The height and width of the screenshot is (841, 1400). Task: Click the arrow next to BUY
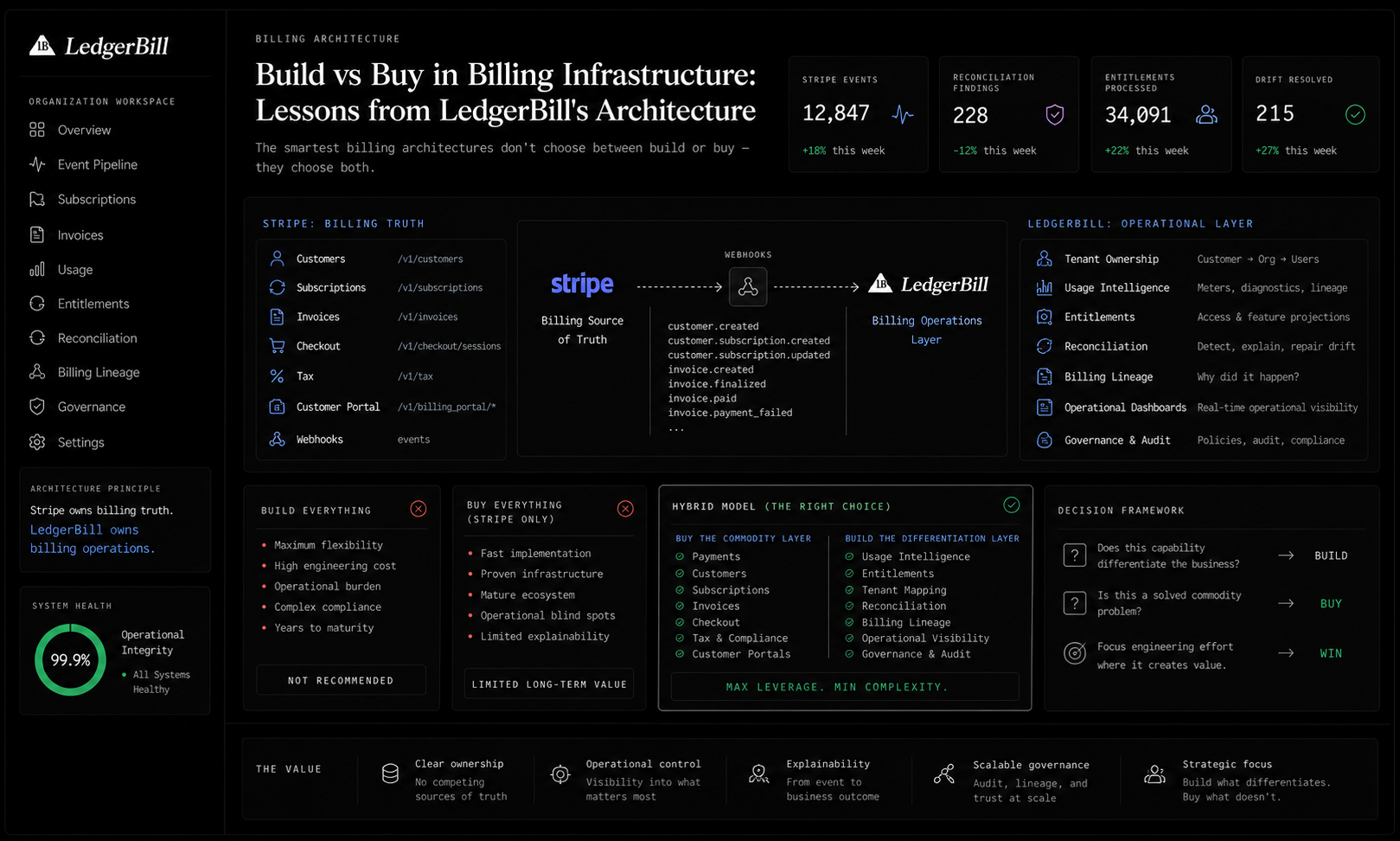[1286, 604]
